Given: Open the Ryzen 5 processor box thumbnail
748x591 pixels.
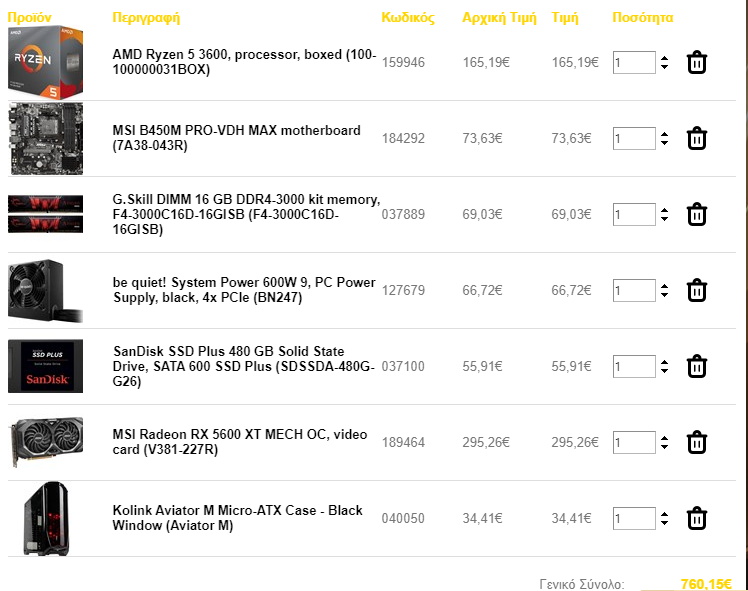Looking at the screenshot, I should 45,62.
